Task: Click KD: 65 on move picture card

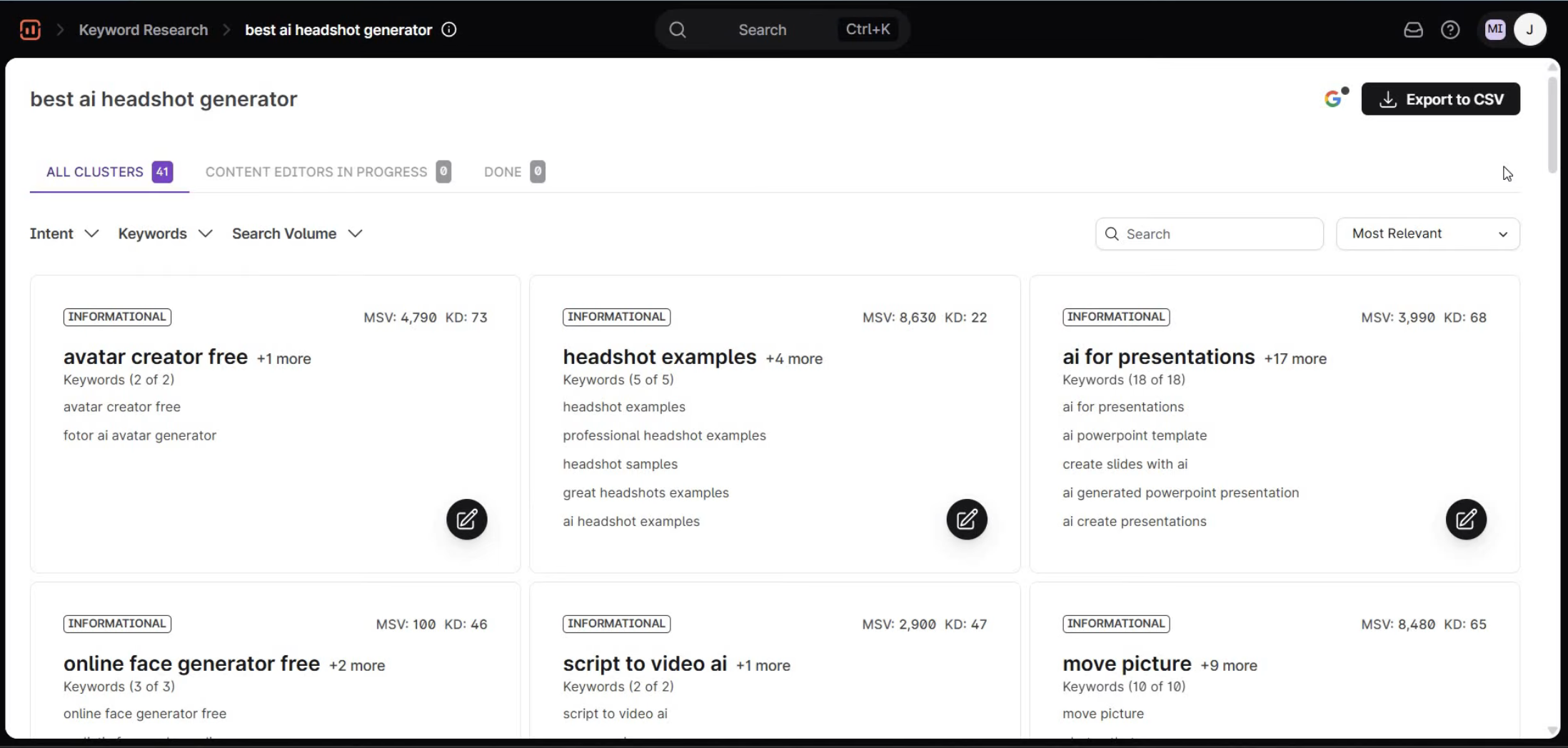Action: (1465, 625)
